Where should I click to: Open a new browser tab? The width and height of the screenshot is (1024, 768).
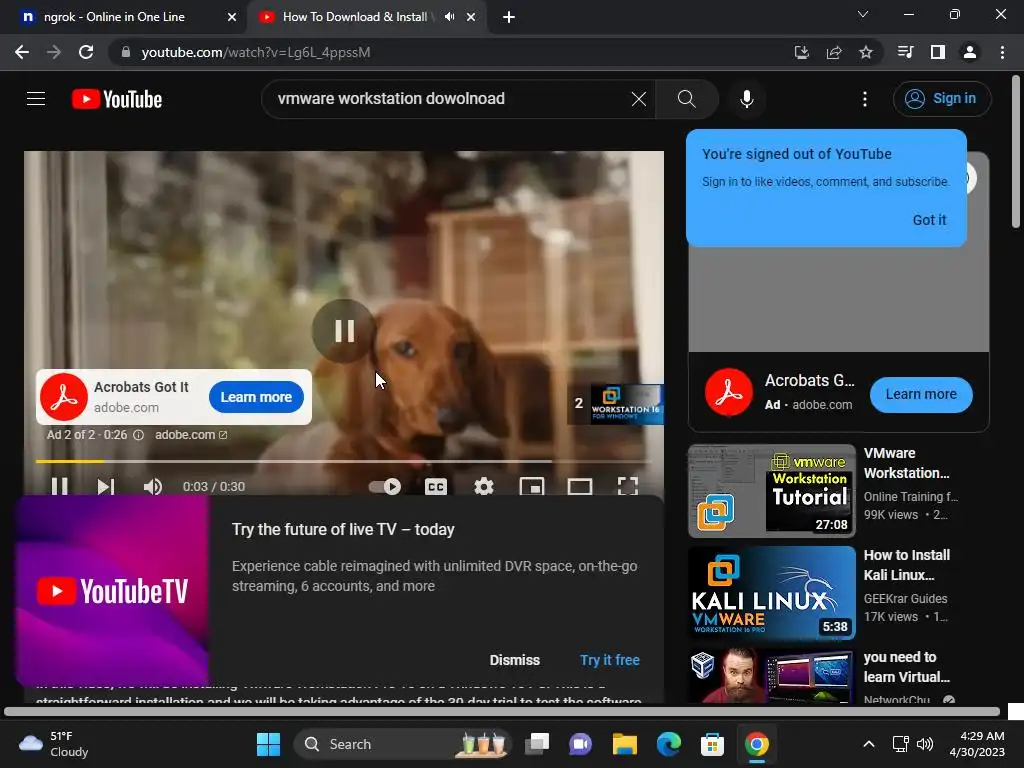click(x=509, y=17)
